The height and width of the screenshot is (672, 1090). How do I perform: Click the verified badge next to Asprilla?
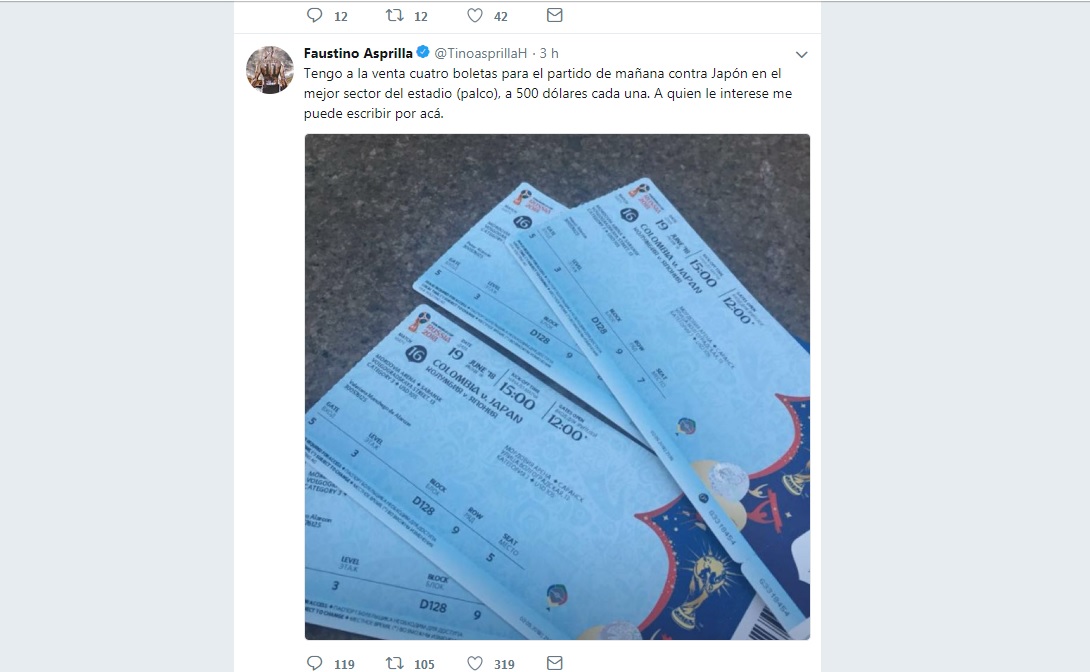tap(423, 52)
